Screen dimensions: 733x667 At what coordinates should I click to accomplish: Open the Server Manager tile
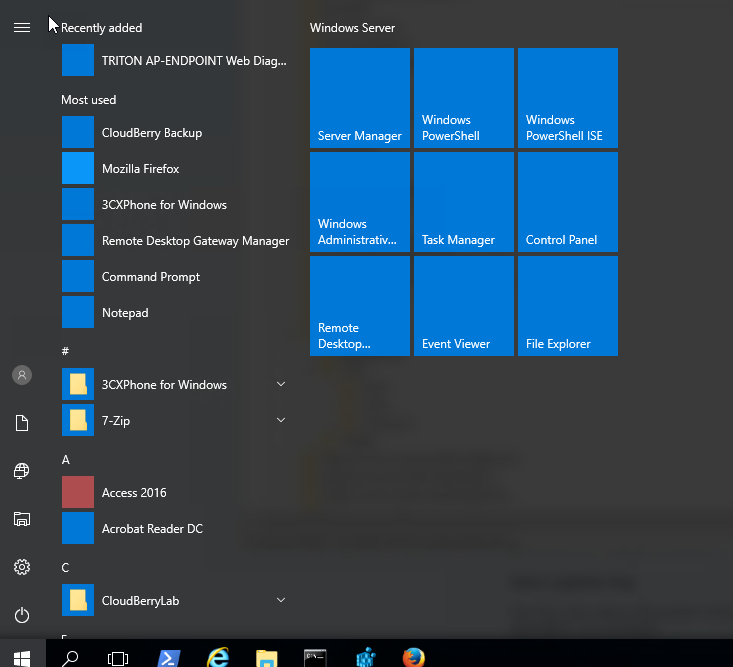pos(360,98)
